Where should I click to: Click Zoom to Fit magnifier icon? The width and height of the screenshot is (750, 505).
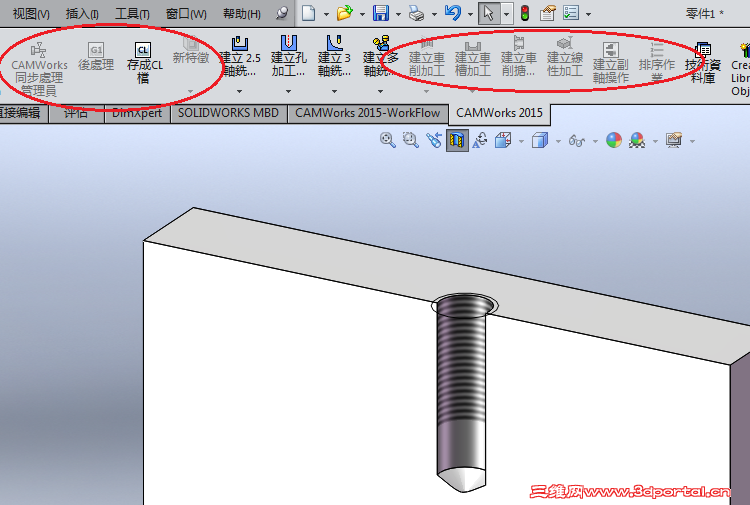point(387,140)
